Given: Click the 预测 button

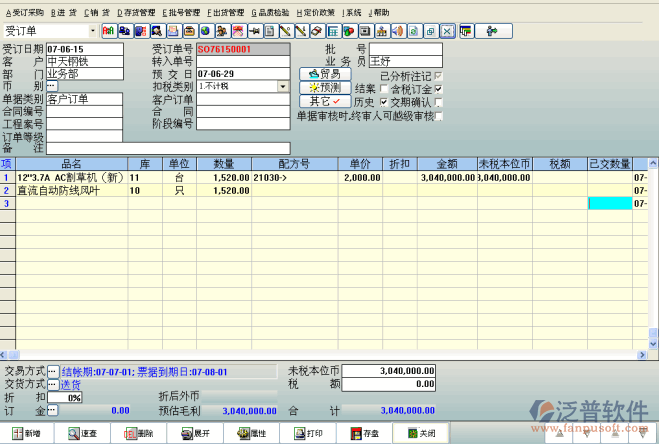Looking at the screenshot, I should tap(325, 88).
